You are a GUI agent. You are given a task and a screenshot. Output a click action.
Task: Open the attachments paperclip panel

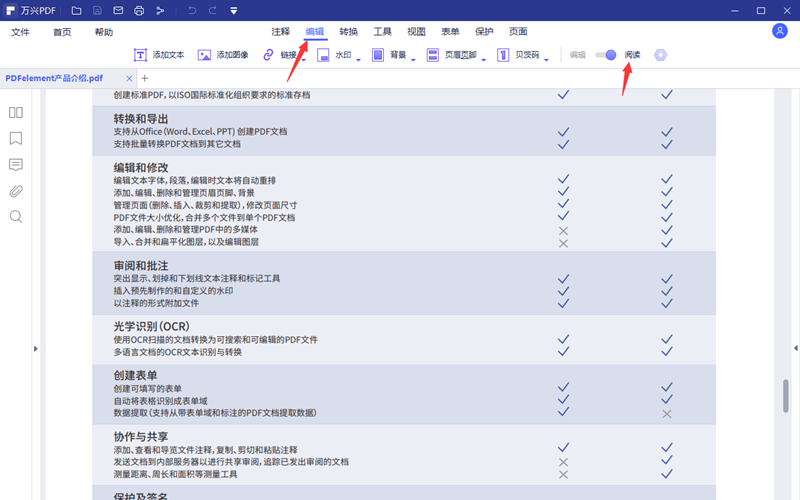tap(16, 191)
